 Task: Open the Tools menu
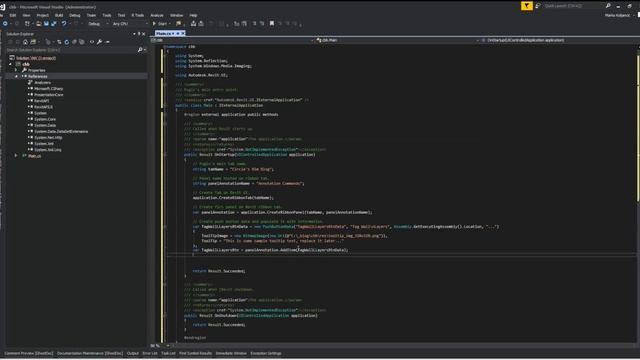coord(107,15)
